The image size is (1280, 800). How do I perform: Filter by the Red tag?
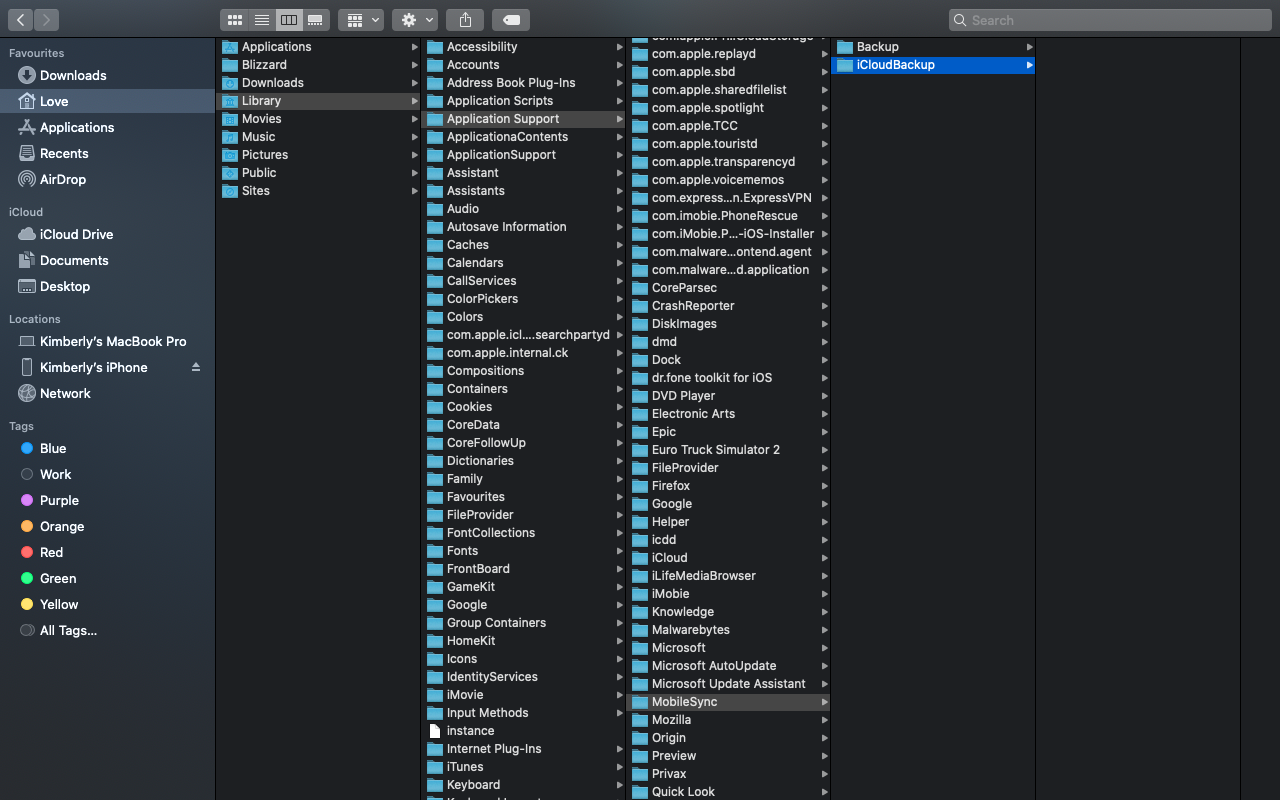pyautogui.click(x=107, y=552)
